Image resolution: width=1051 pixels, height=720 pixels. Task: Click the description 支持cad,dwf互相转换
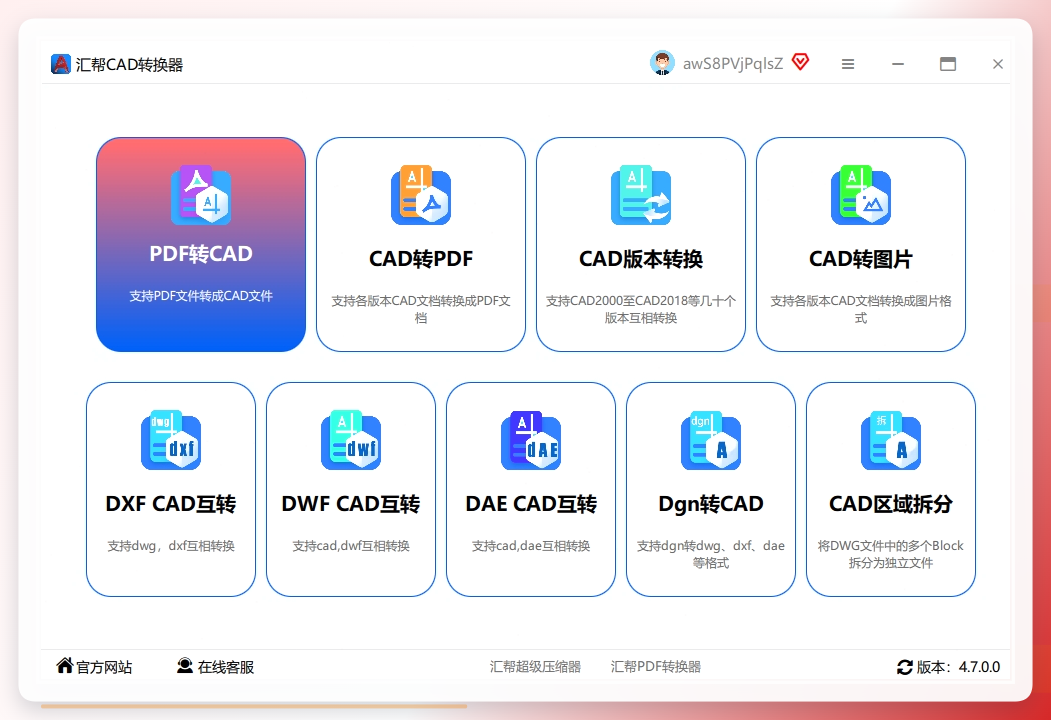pos(351,546)
